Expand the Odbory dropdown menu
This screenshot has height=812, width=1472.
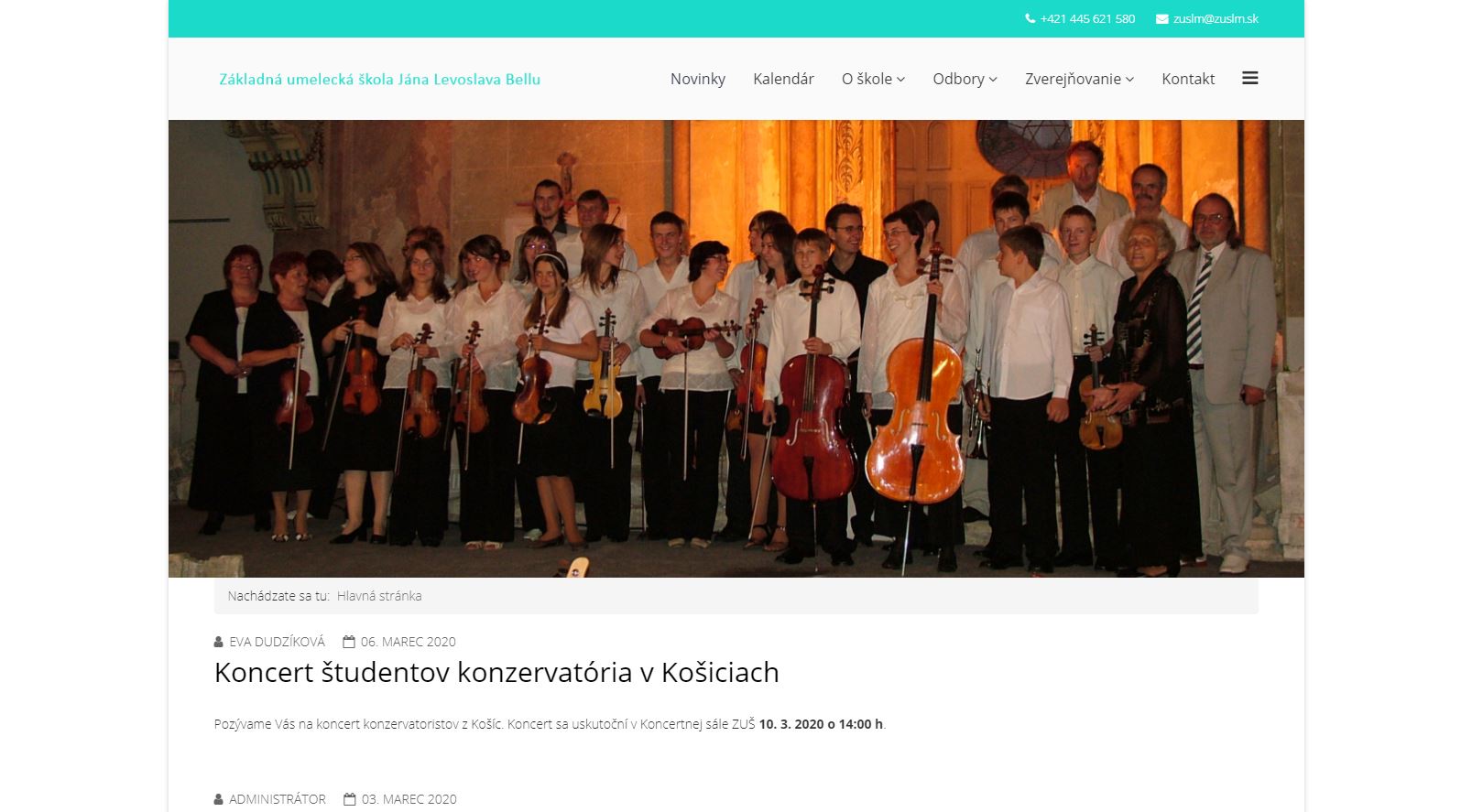(965, 79)
